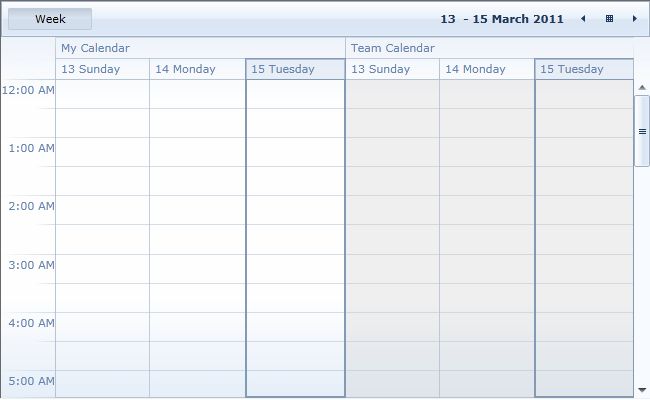The width and height of the screenshot is (650, 400).
Task: Open 13 Sunday header under Team Calendar
Action: [392, 69]
